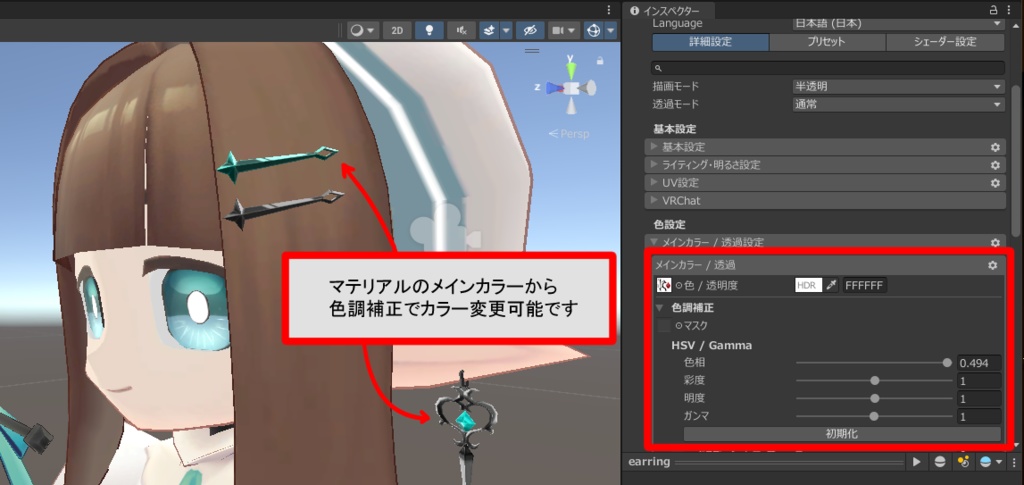Open the gear menu for ライティング・明るさ設定
This screenshot has width=1024, height=485.
coord(995,165)
